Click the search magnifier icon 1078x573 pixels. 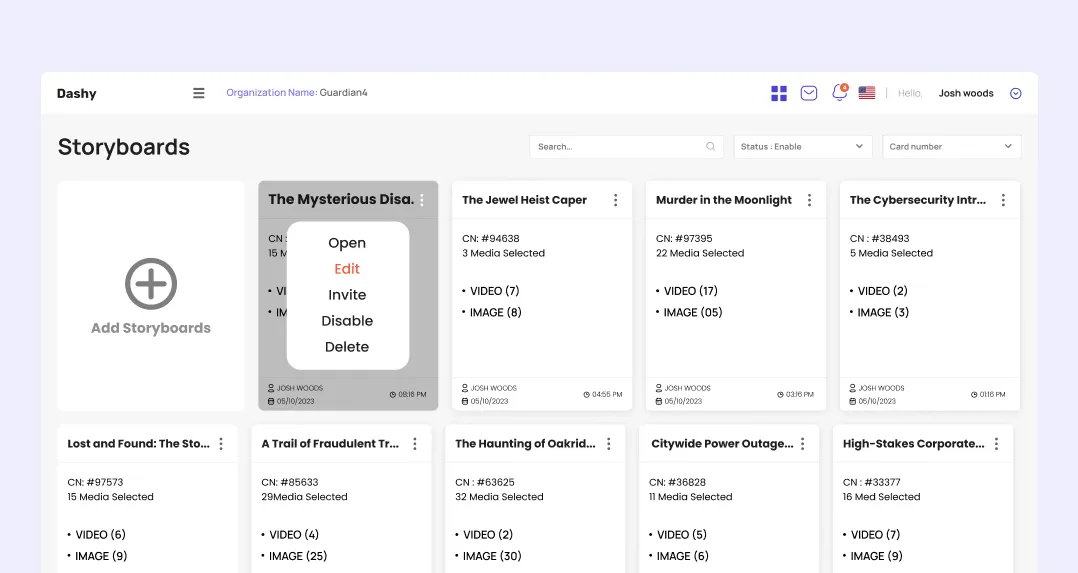(x=711, y=147)
